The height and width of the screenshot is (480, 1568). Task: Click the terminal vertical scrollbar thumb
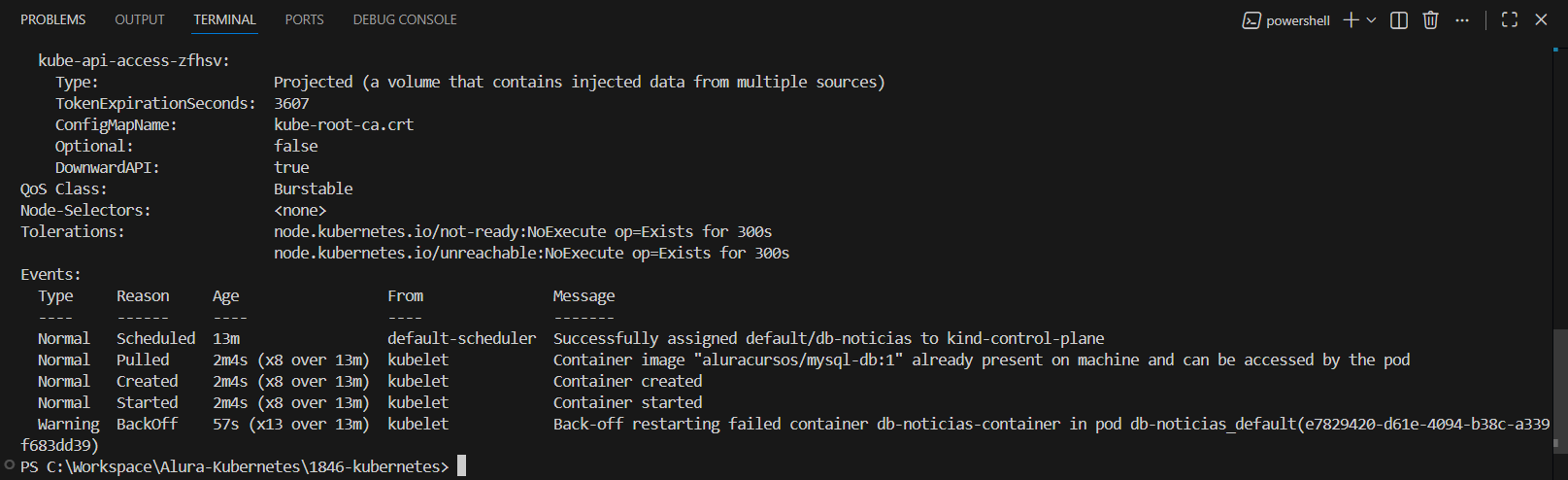tap(1560, 389)
